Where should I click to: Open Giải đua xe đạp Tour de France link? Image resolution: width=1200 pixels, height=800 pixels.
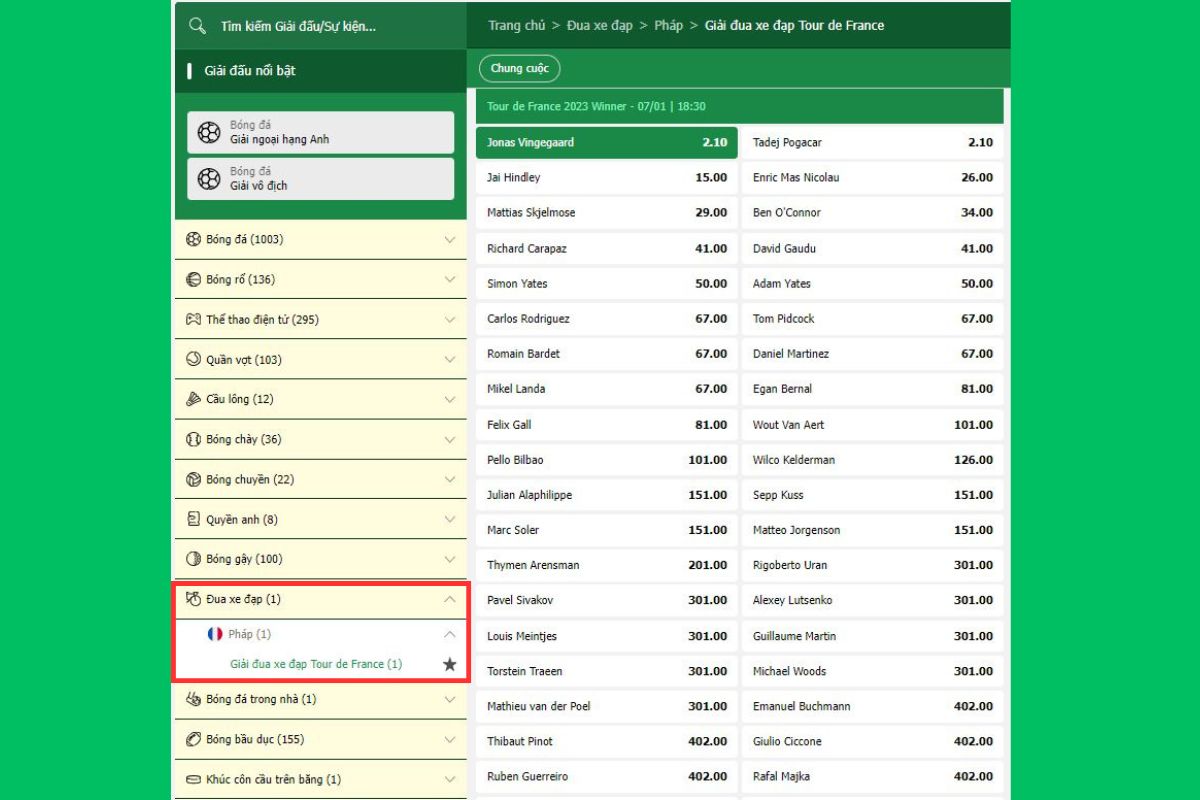tap(316, 664)
